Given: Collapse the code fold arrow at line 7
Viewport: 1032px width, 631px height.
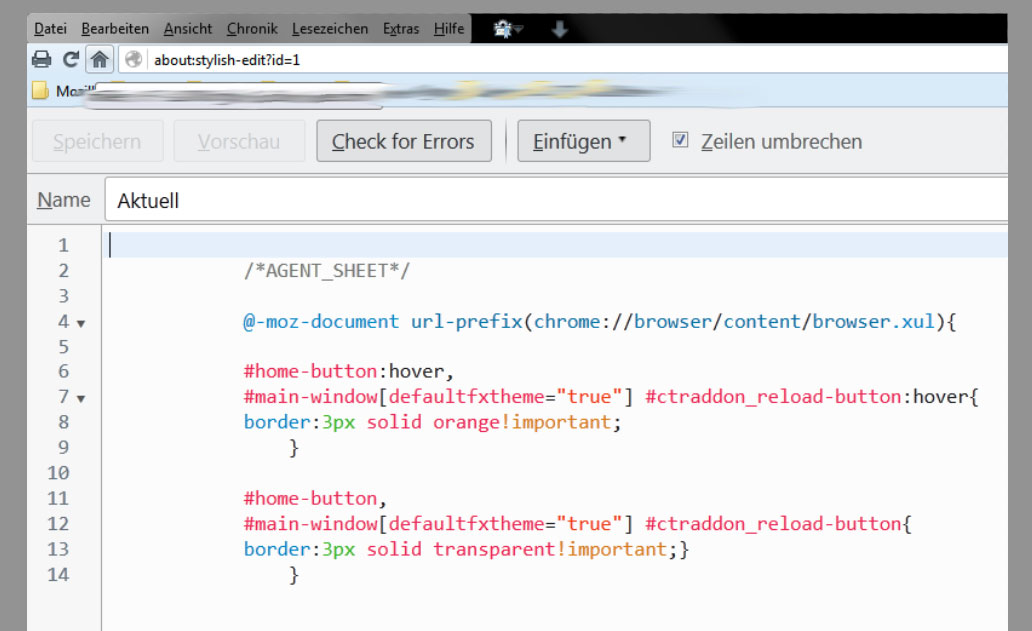Looking at the screenshot, I should 81,399.
